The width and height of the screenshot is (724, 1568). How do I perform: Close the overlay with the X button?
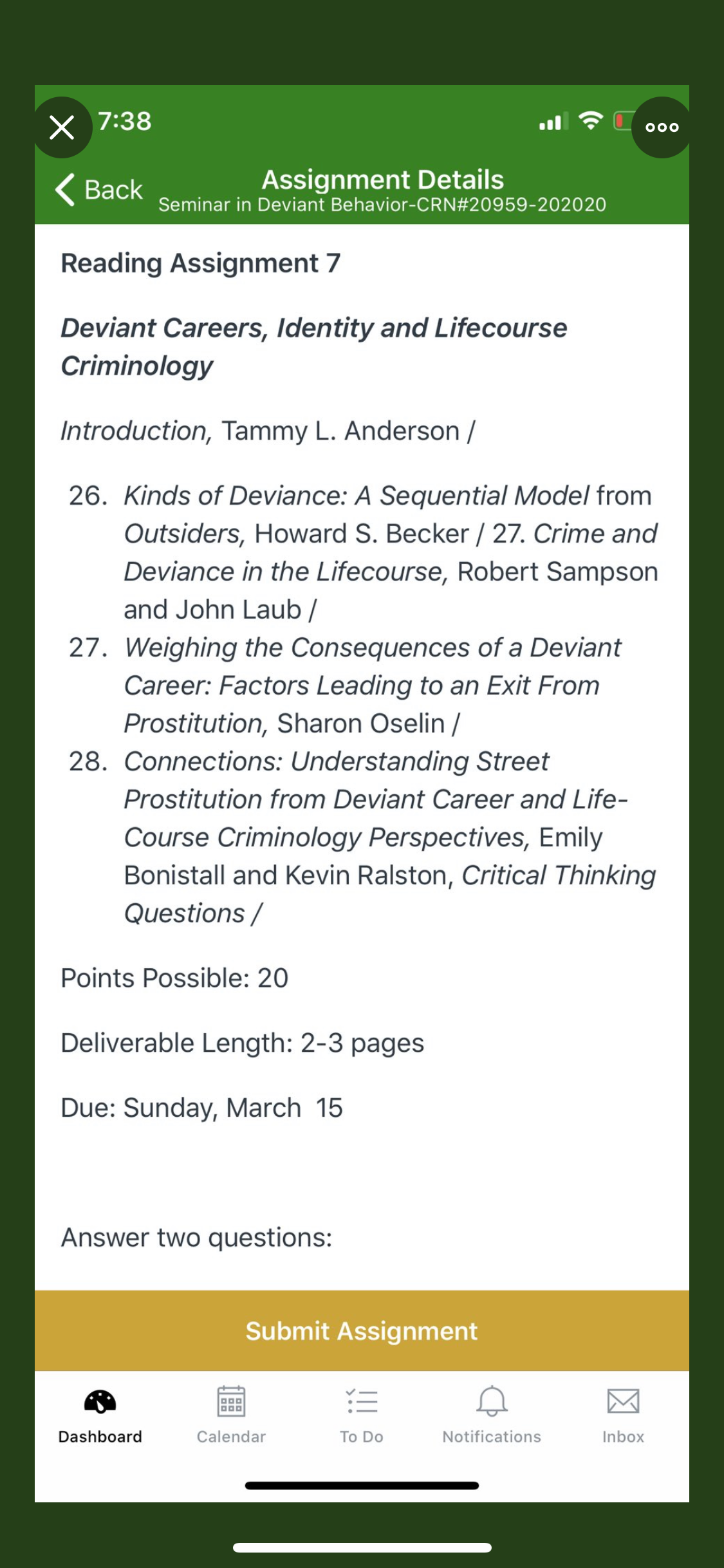point(62,127)
